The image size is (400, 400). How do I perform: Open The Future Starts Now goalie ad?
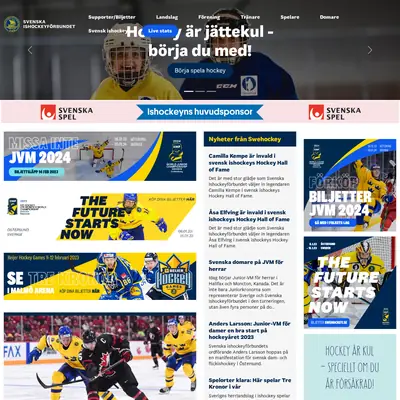pos(350,283)
